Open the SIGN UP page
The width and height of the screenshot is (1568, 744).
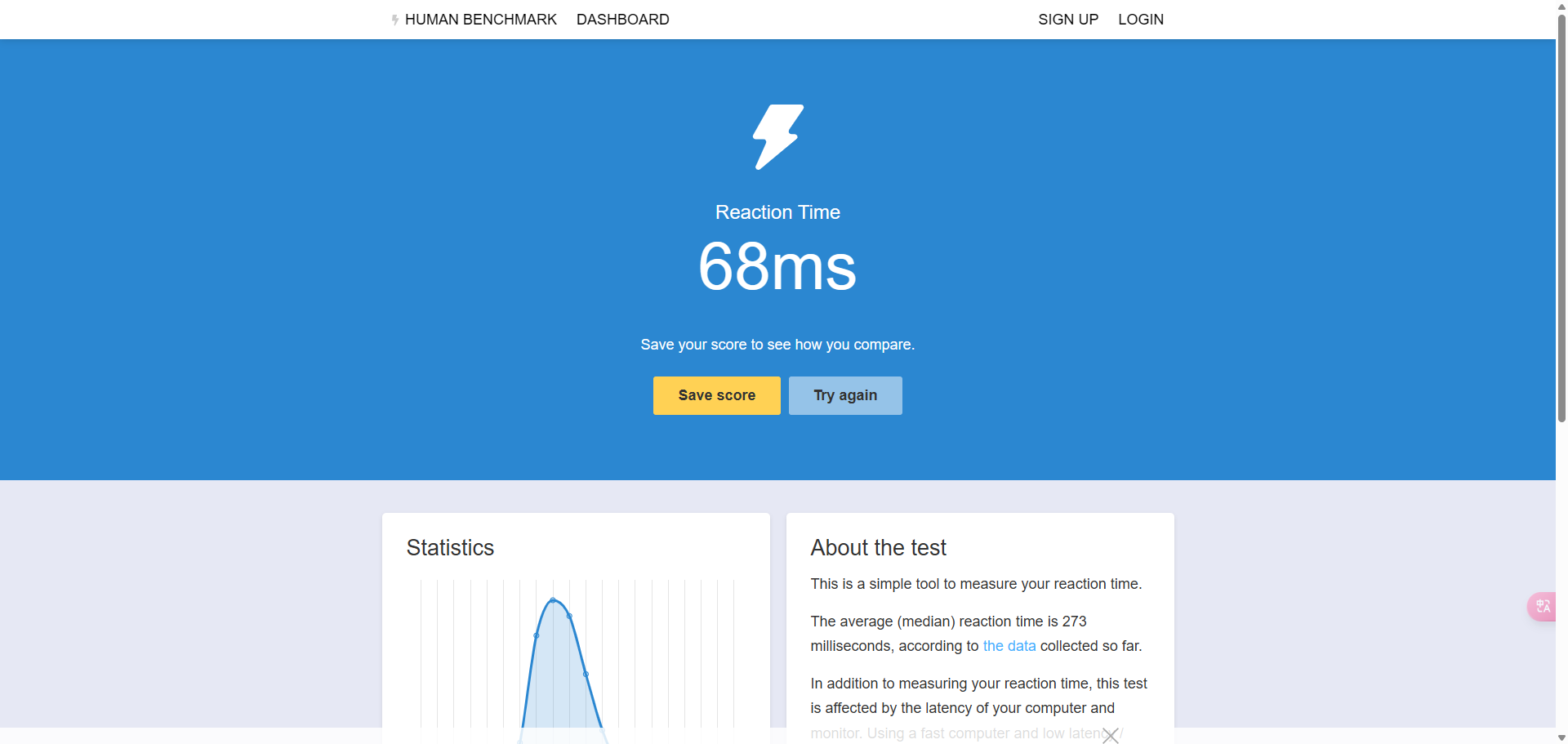pyautogui.click(x=1067, y=20)
